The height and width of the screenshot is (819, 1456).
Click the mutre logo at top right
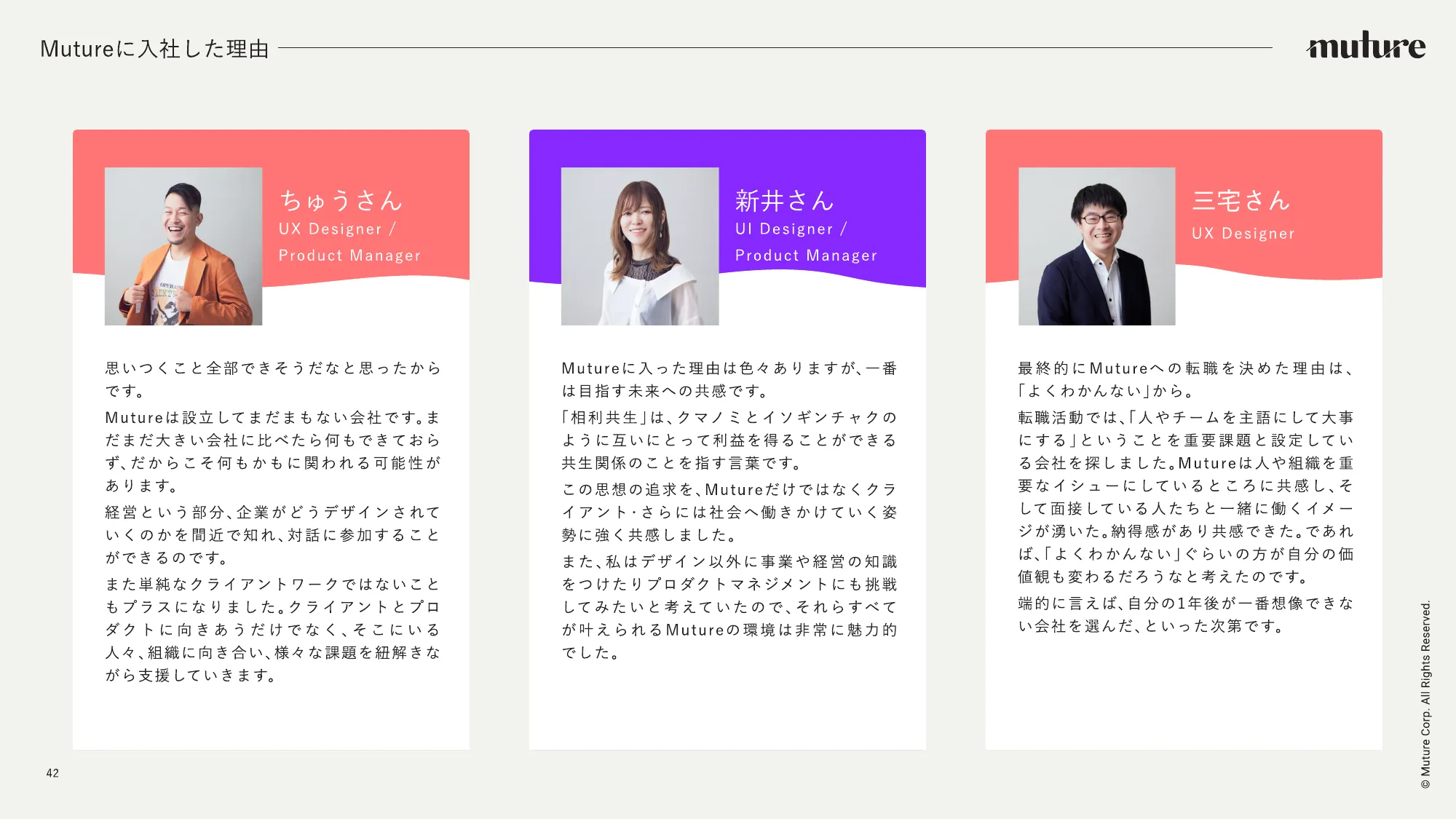click(1366, 45)
